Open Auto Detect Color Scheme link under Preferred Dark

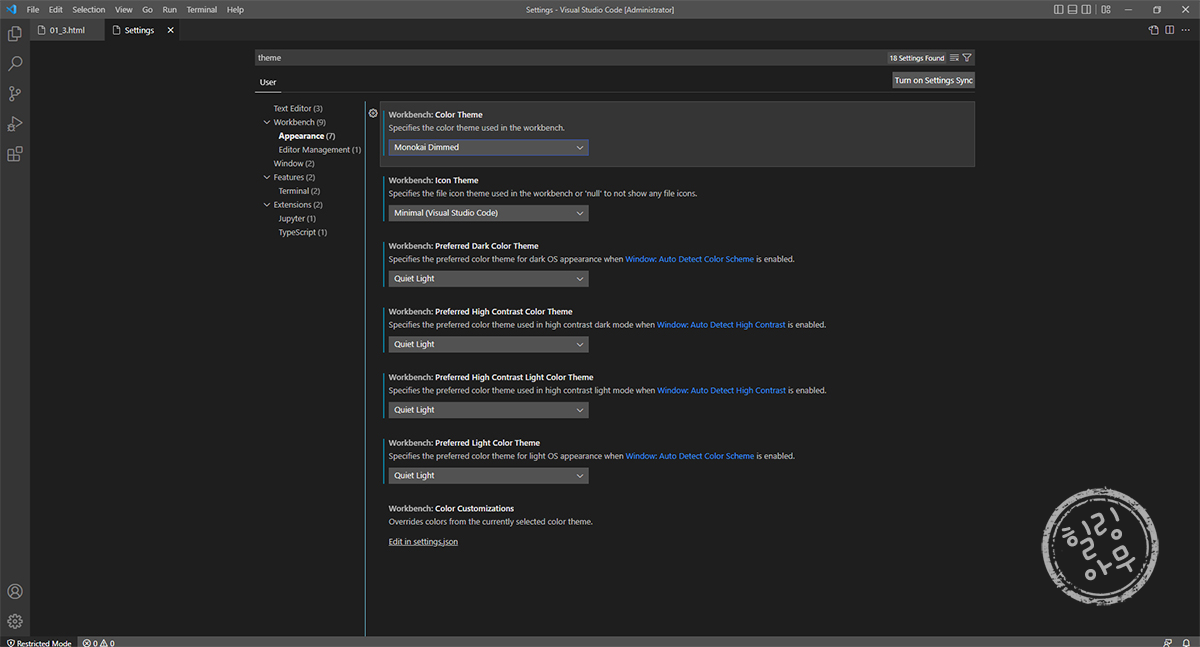point(690,259)
